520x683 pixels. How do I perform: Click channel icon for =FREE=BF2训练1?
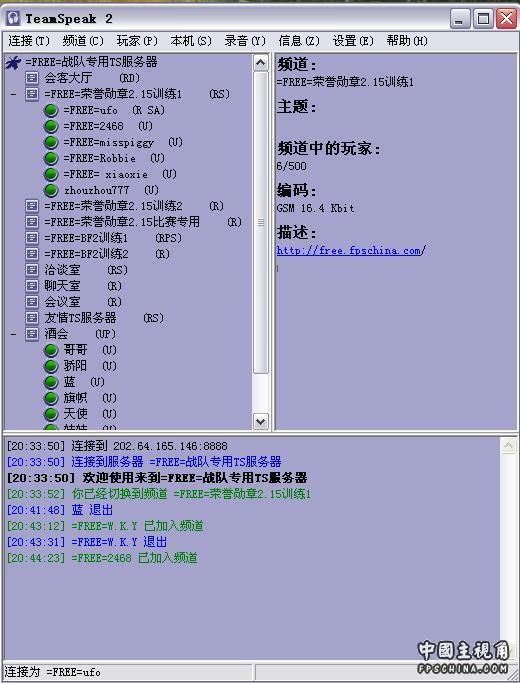(x=32, y=238)
